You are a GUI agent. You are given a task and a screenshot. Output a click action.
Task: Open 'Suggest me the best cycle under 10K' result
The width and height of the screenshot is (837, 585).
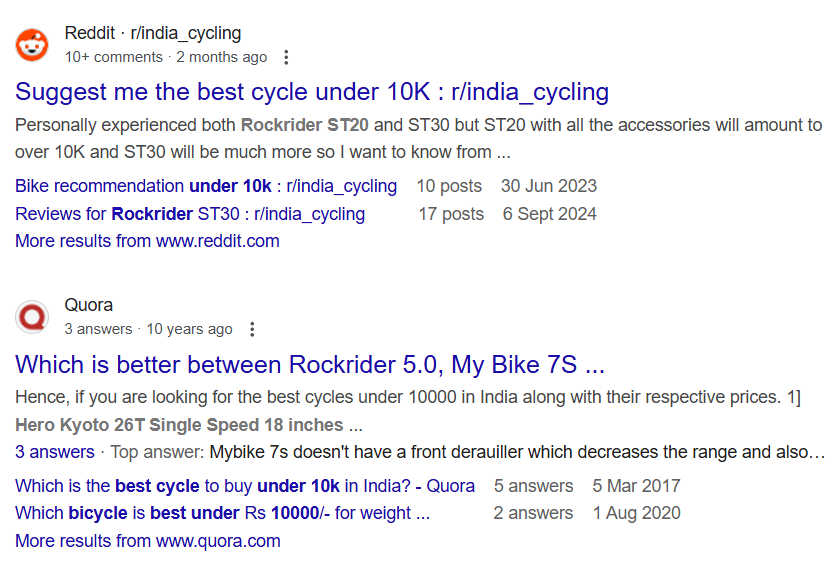click(312, 92)
